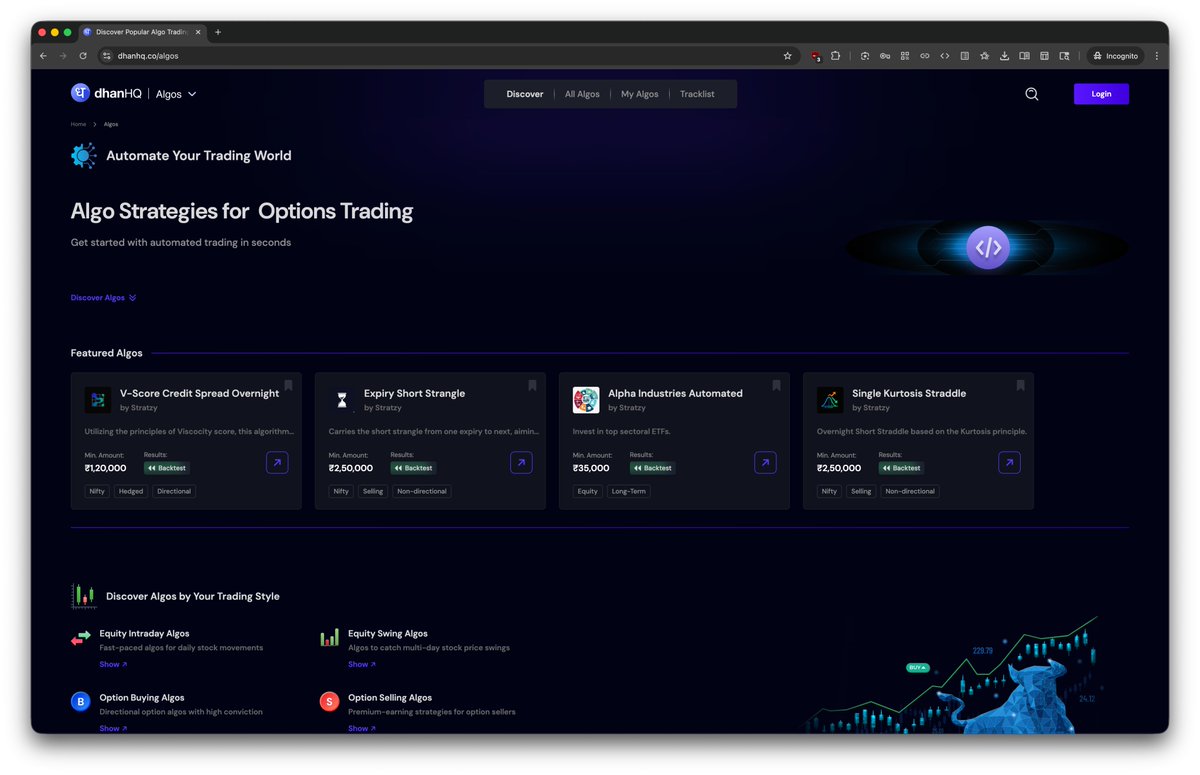Open Tracklist tab

click(697, 94)
